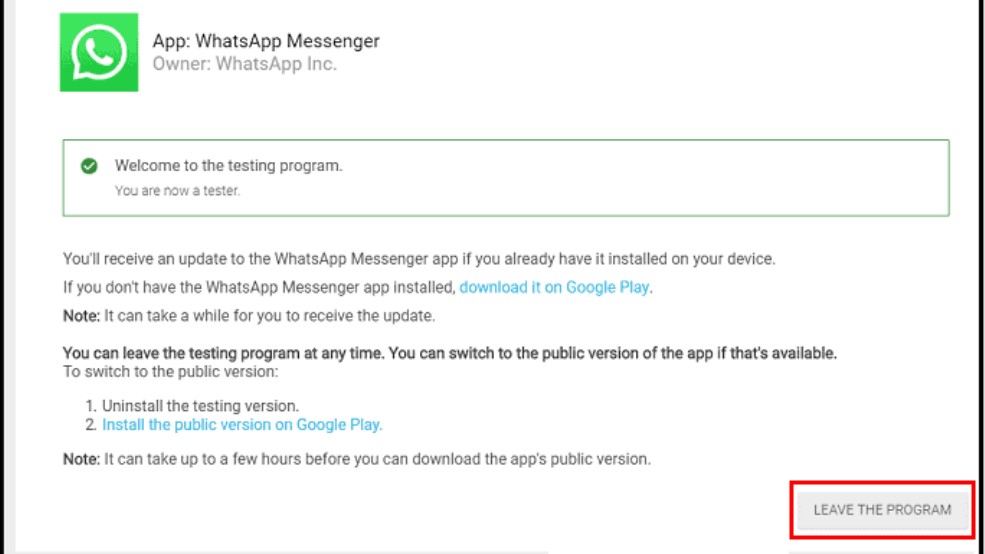
Task: Click the note about a few hours delay
Action: click(357, 459)
